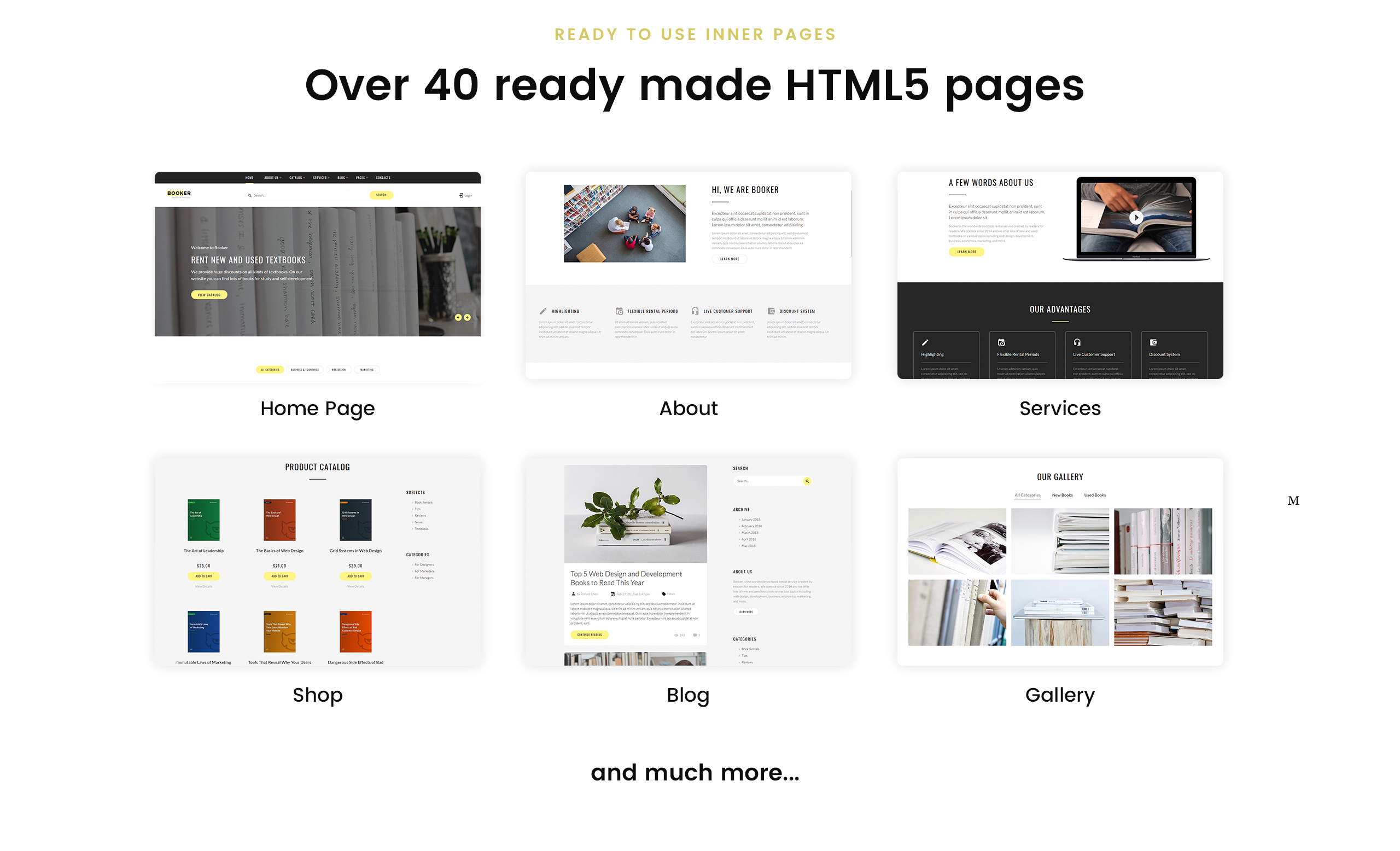Click the Discount System icon in About preview
The width and height of the screenshot is (1400, 851).
[x=771, y=311]
